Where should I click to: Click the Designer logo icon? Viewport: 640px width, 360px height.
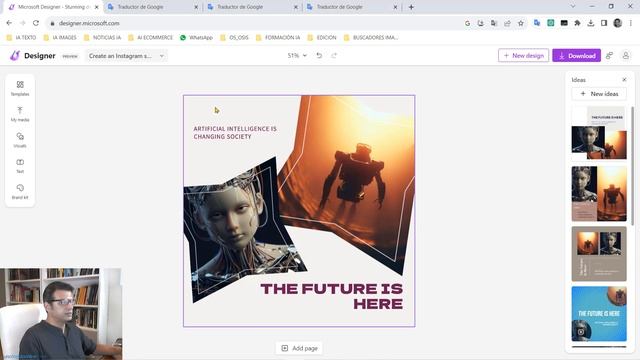pyautogui.click(x=15, y=56)
